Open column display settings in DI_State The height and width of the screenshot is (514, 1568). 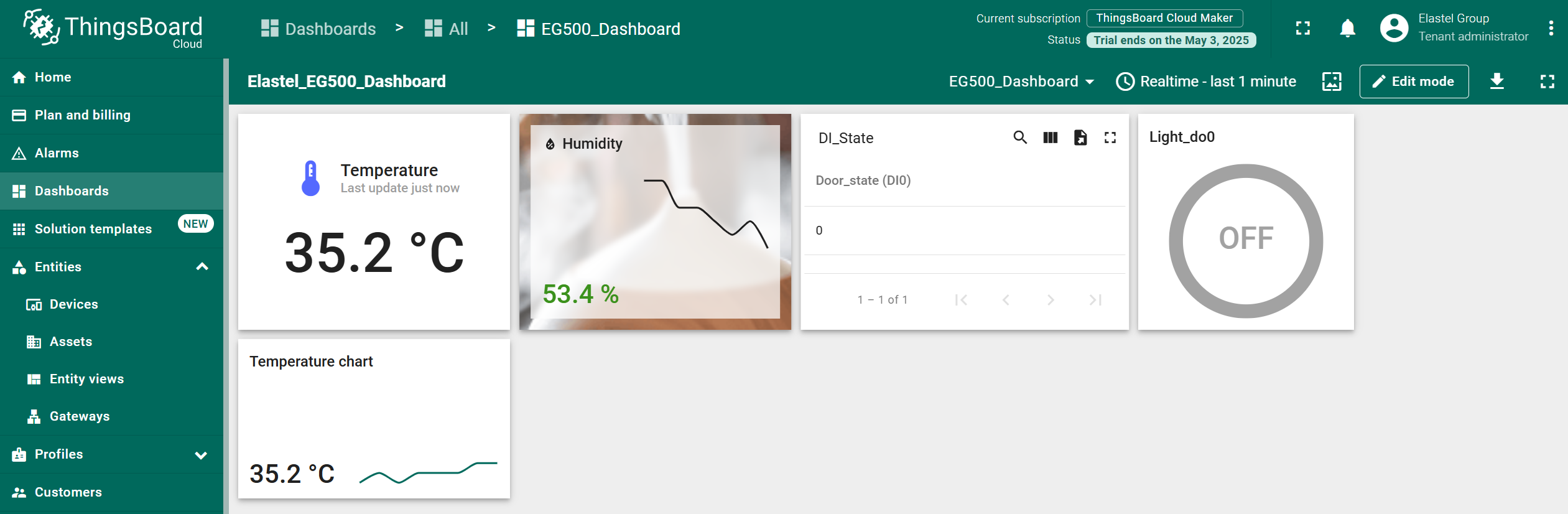pyautogui.click(x=1050, y=138)
